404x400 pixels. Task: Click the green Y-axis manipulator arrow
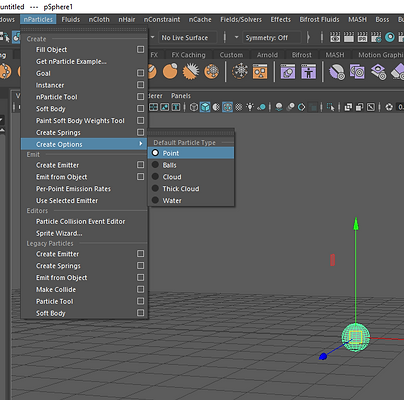coord(356,224)
